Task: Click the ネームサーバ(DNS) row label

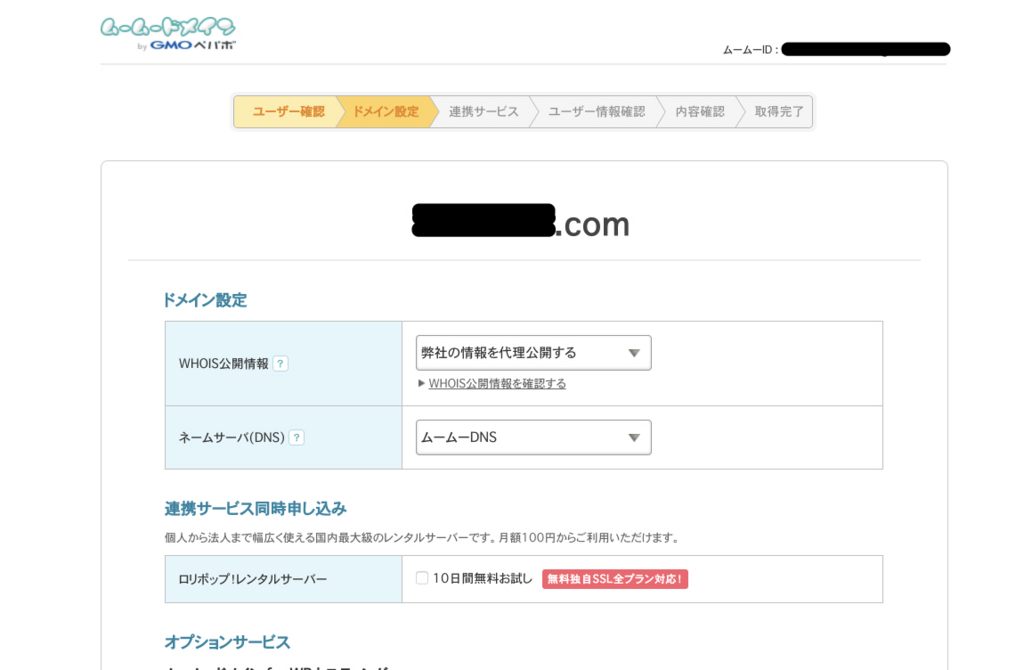Action: click(x=232, y=438)
